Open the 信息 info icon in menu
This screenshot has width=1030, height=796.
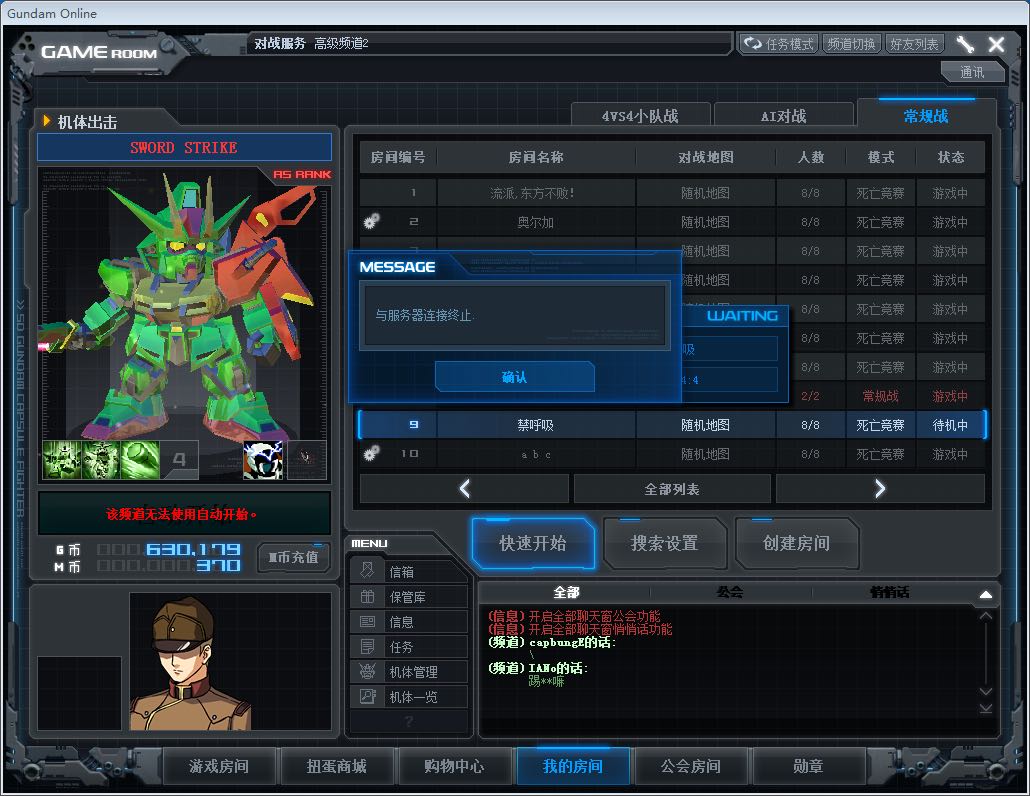click(368, 621)
